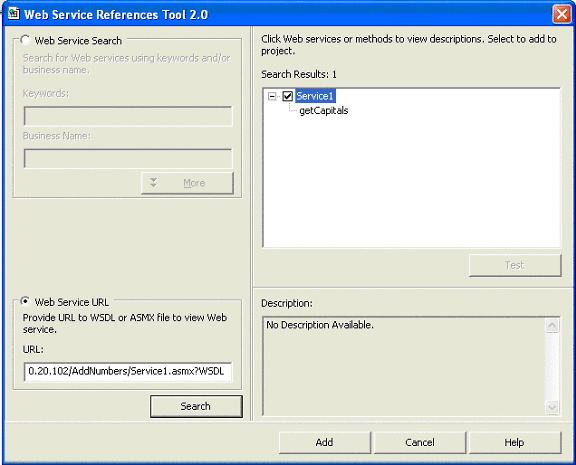
Task: Click into the URL input field
Action: (x=128, y=371)
